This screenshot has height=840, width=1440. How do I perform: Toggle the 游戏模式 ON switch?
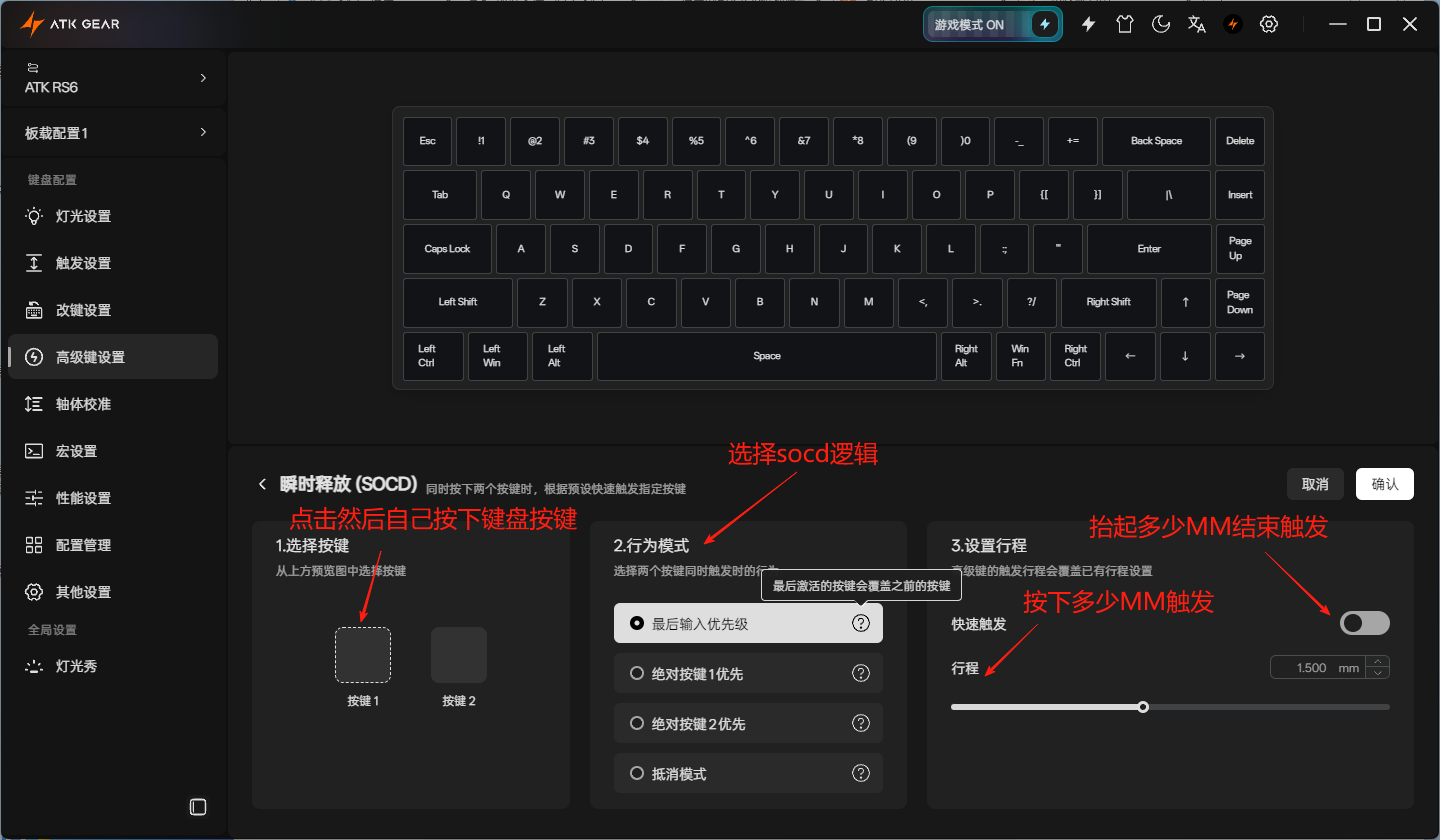click(993, 24)
